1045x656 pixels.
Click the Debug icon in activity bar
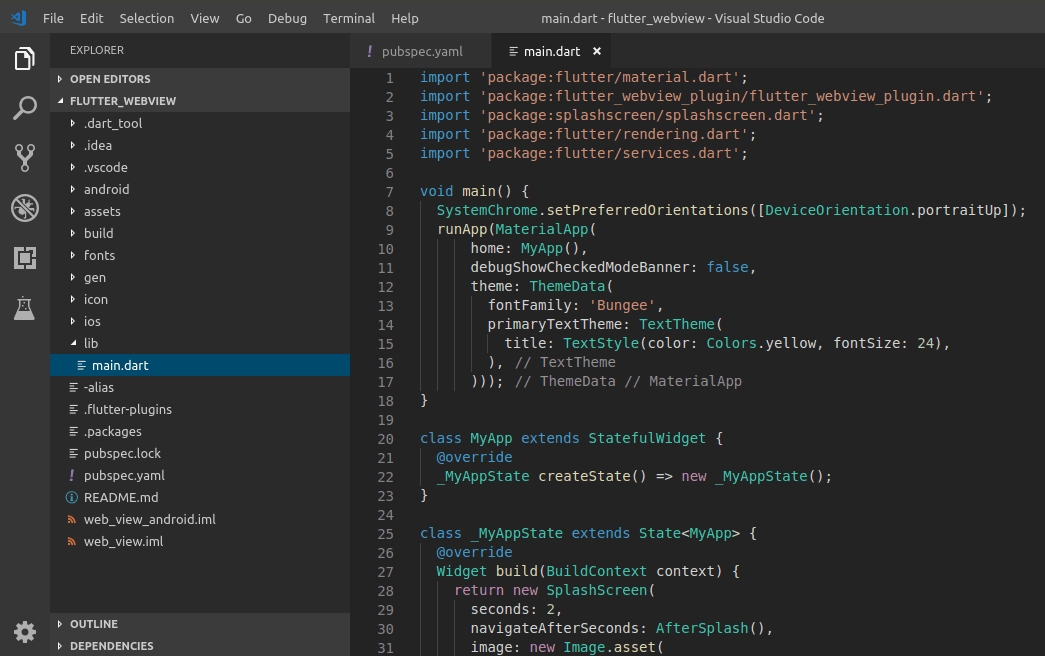[x=24, y=208]
